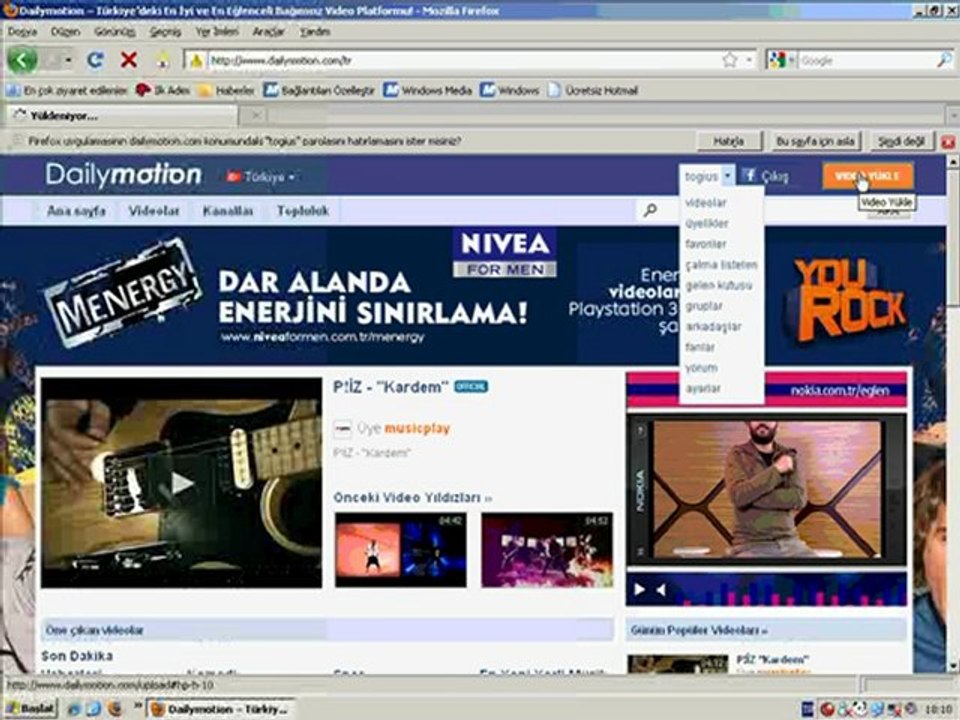Click Şimdi değil button
Viewport: 960px width, 720px height.
pyautogui.click(x=901, y=141)
